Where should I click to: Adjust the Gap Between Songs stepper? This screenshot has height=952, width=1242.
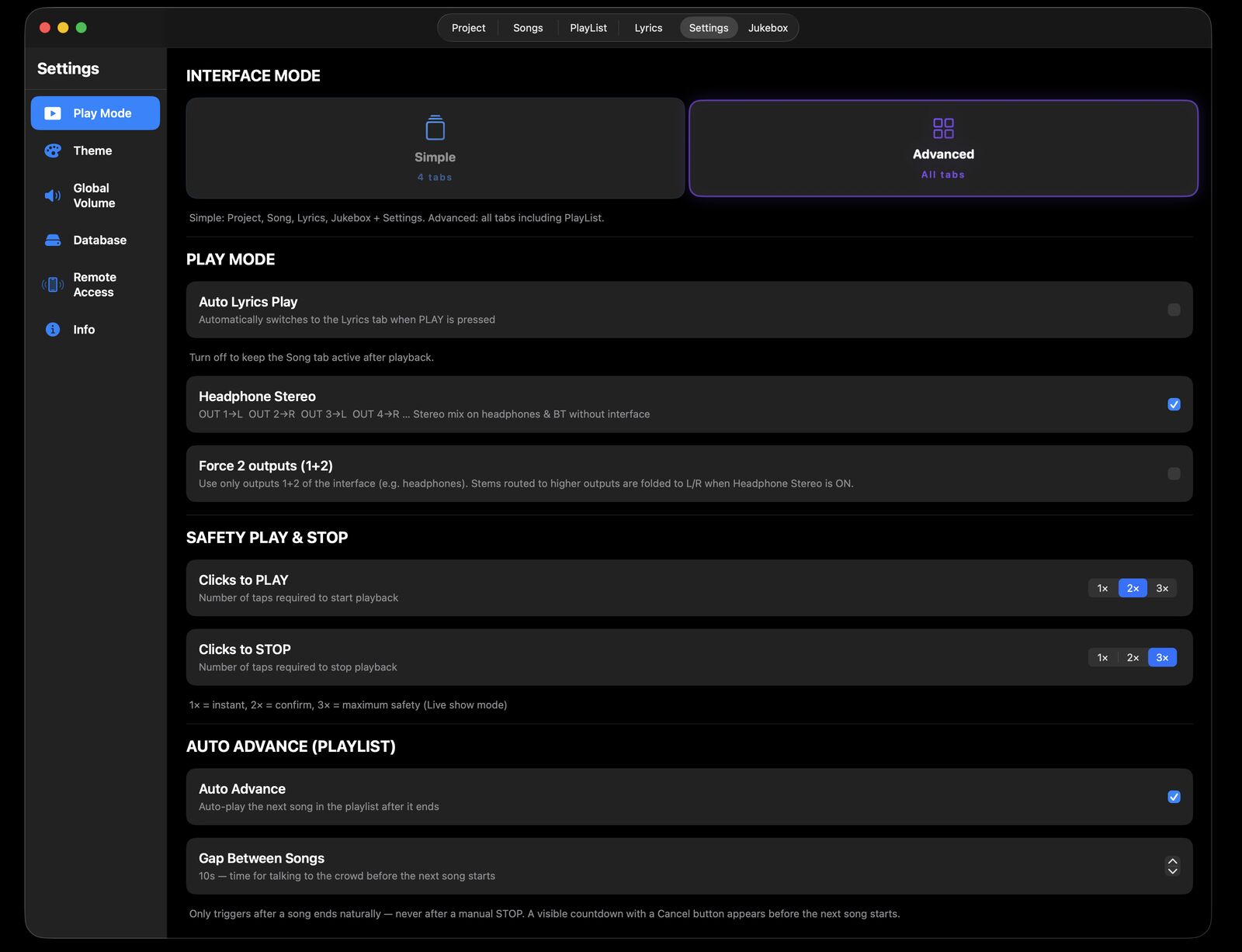pos(1173,866)
